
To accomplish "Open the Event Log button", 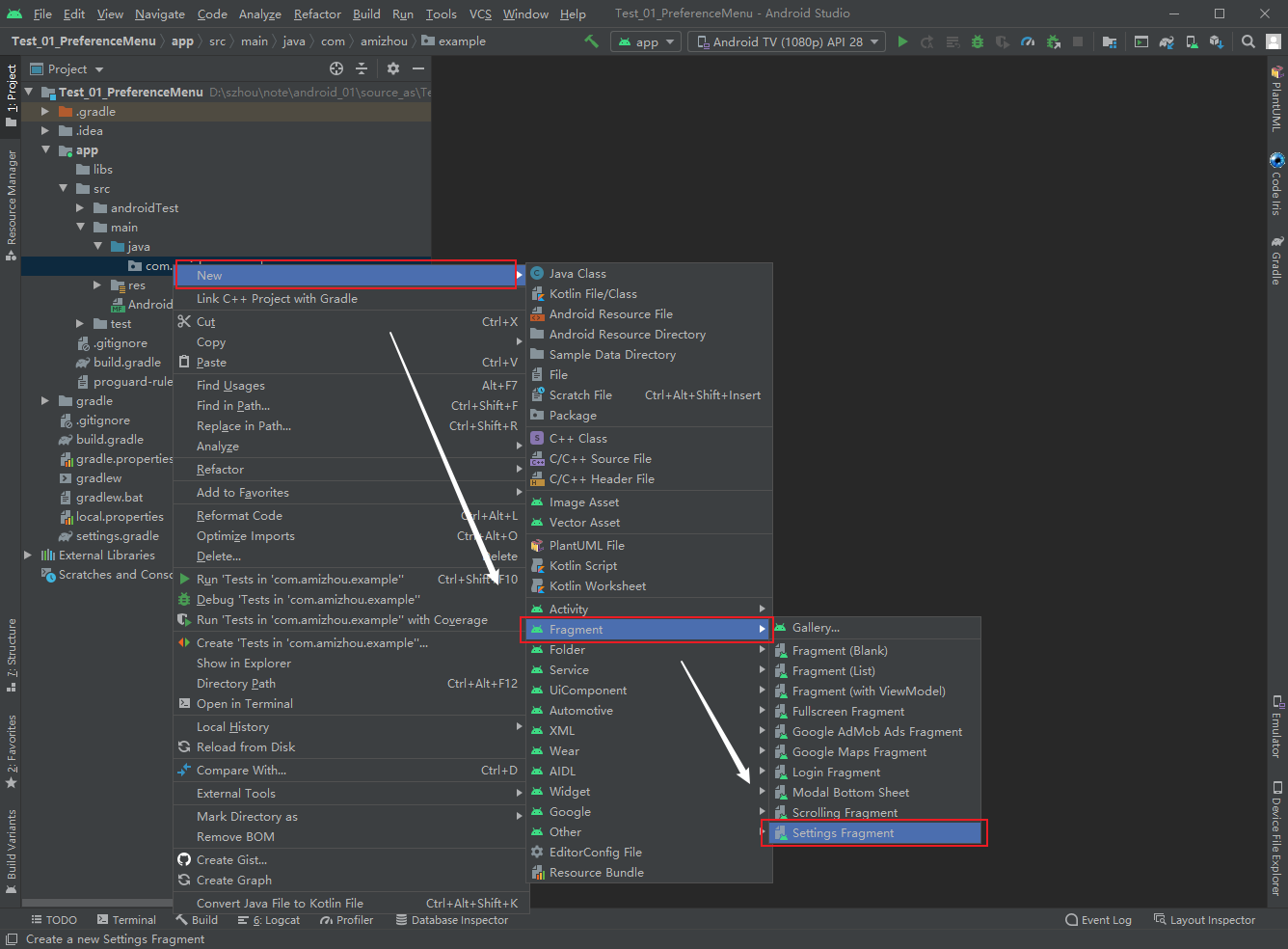I will 1098,920.
